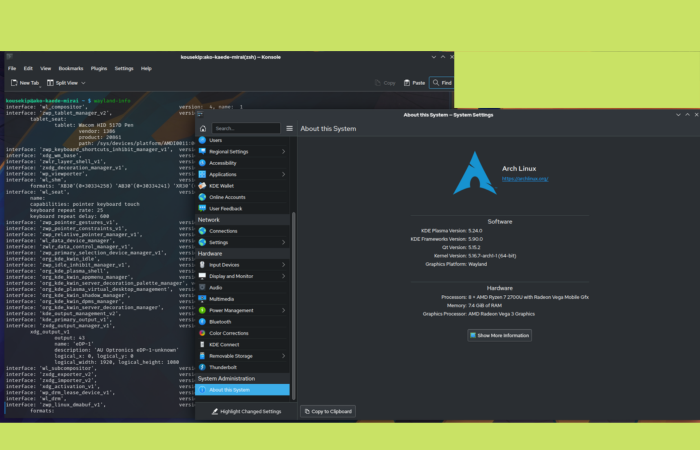Select the User Feedback icon

click(202, 208)
